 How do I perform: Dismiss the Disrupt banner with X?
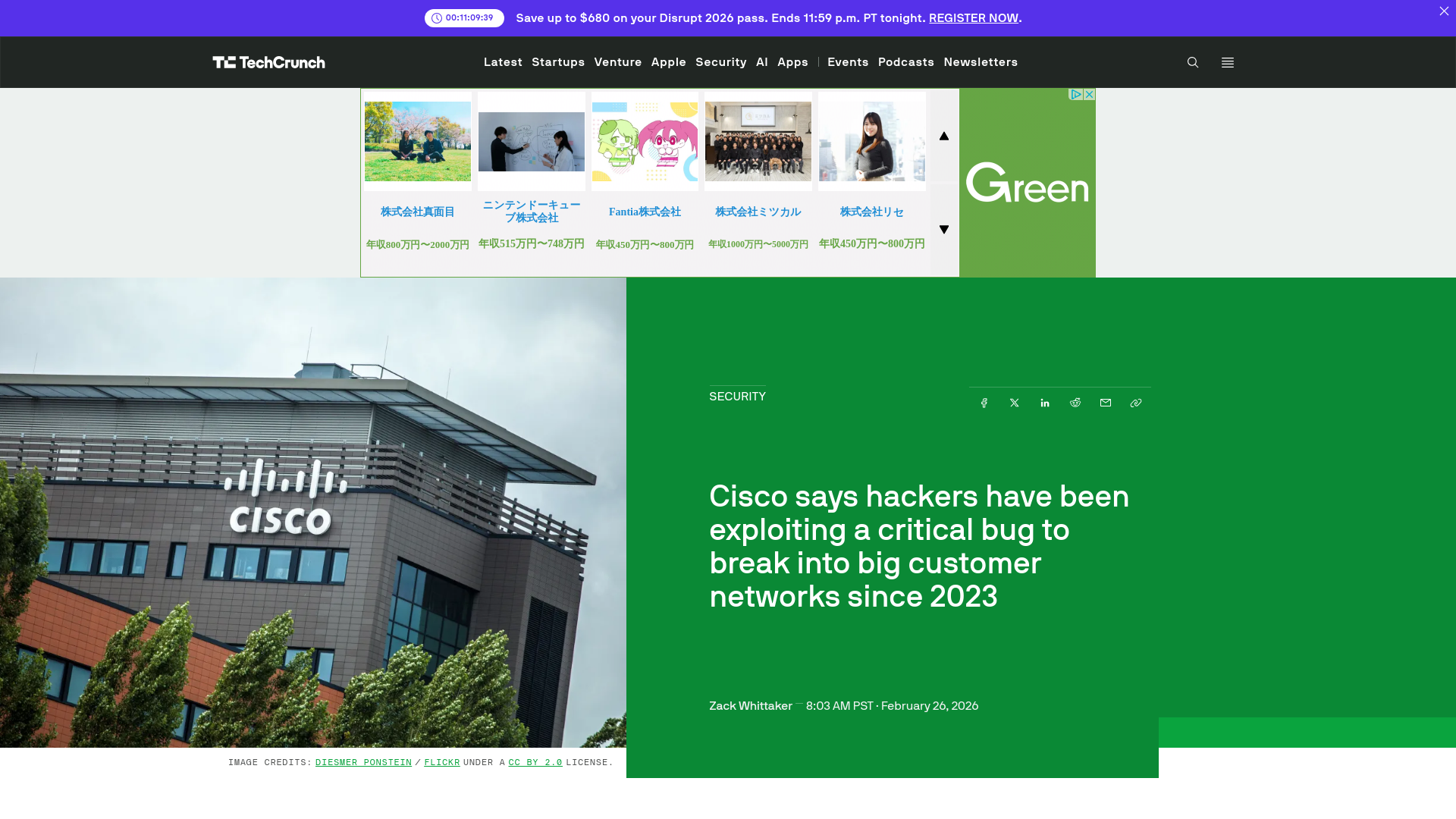tap(1444, 11)
